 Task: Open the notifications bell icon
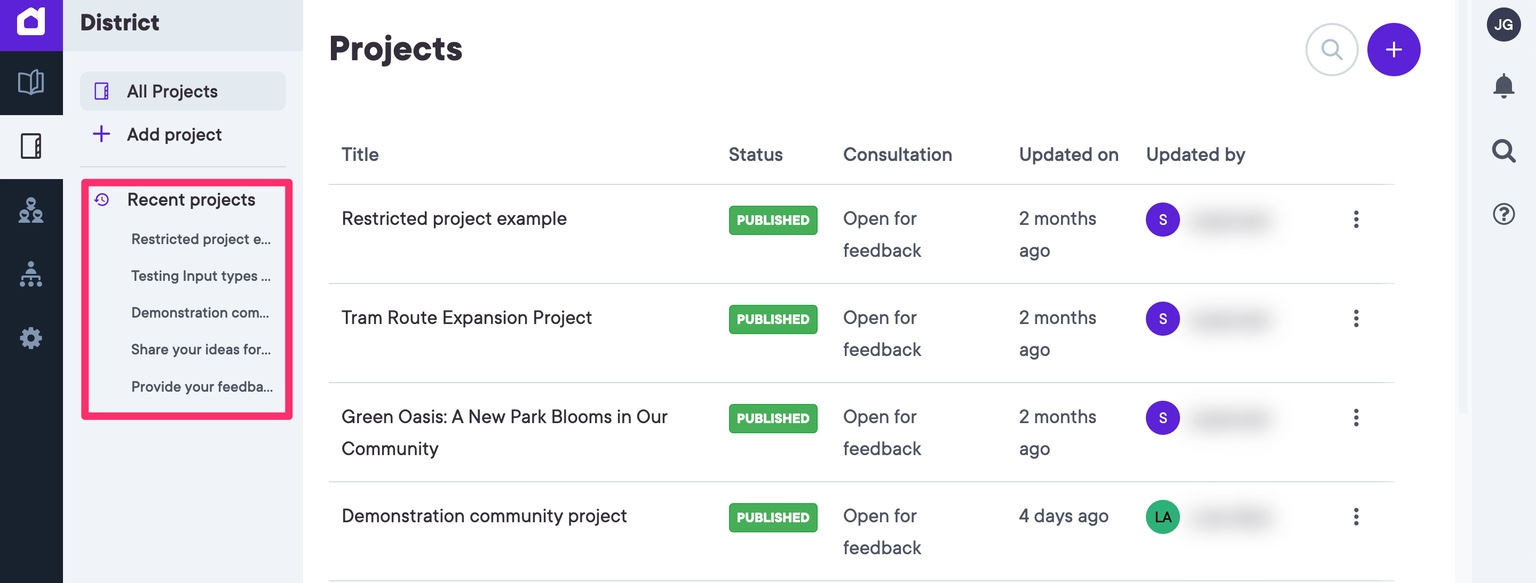click(x=1503, y=86)
